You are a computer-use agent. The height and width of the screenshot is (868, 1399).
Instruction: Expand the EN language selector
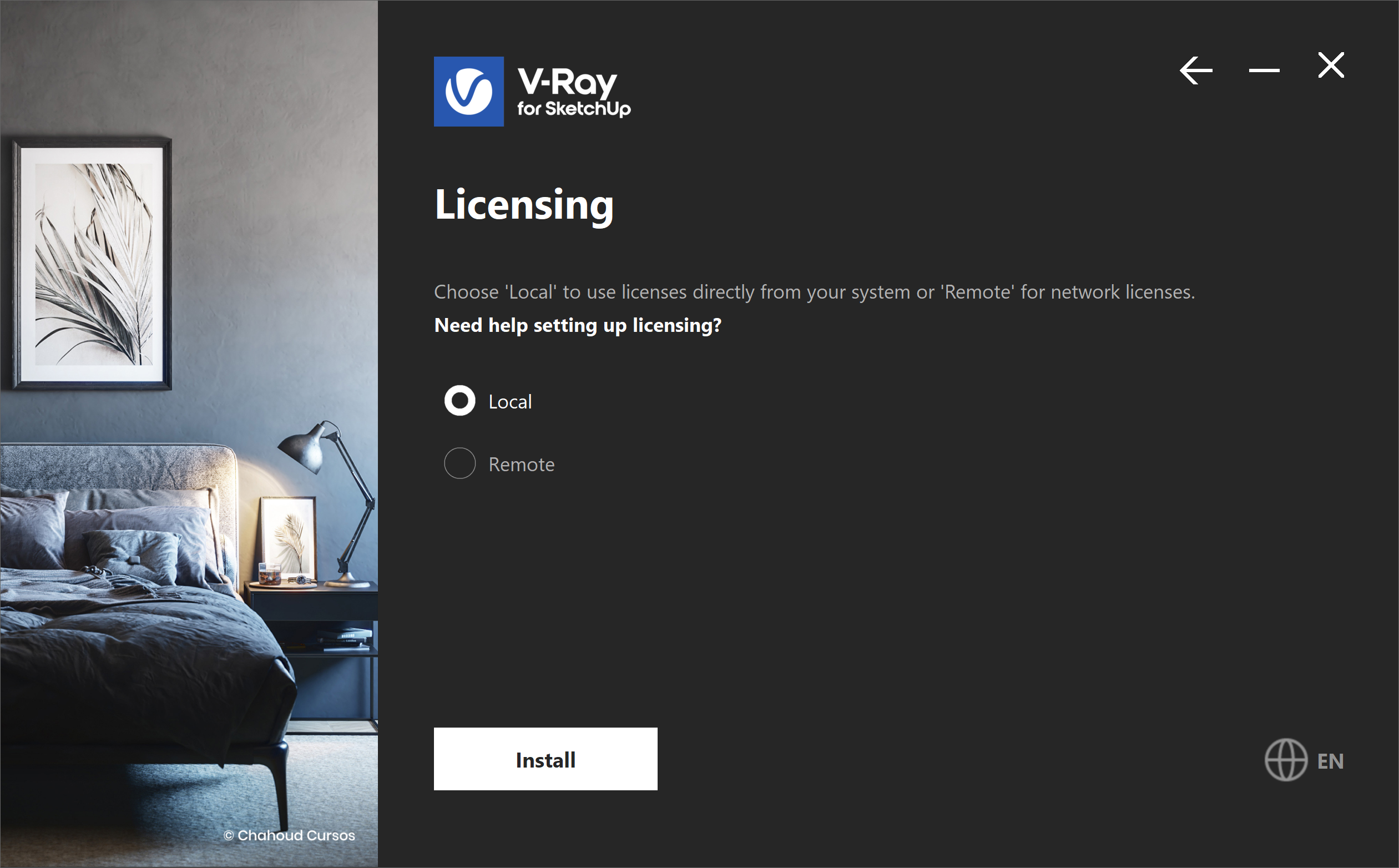click(x=1330, y=761)
